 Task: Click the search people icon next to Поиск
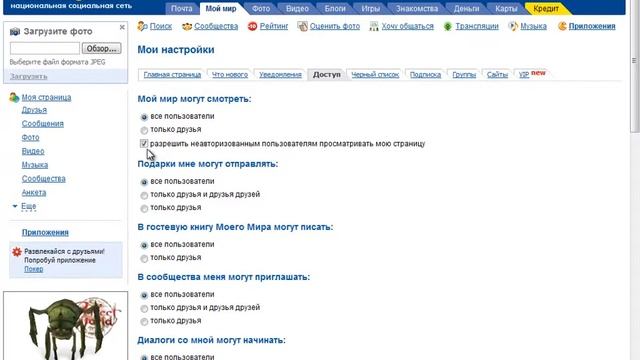pyautogui.click(x=142, y=26)
